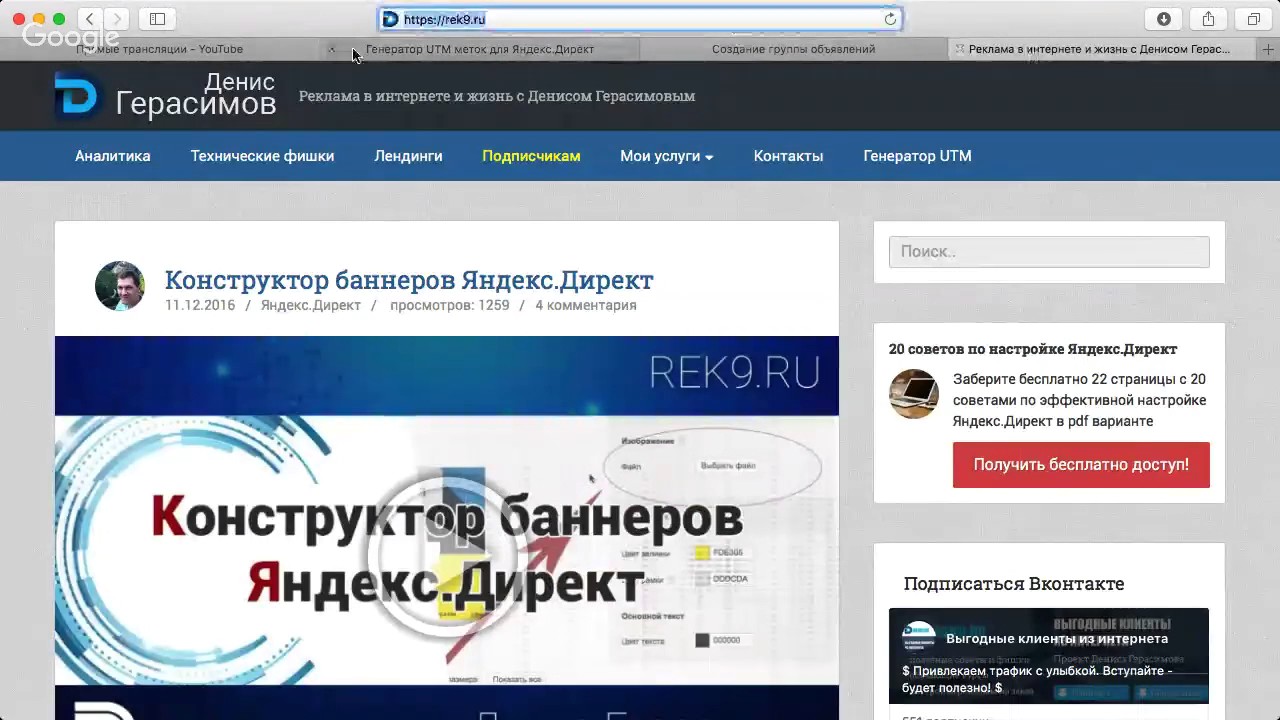Open Технические фишки menu item
Image resolution: width=1280 pixels, height=720 pixels.
point(263,156)
